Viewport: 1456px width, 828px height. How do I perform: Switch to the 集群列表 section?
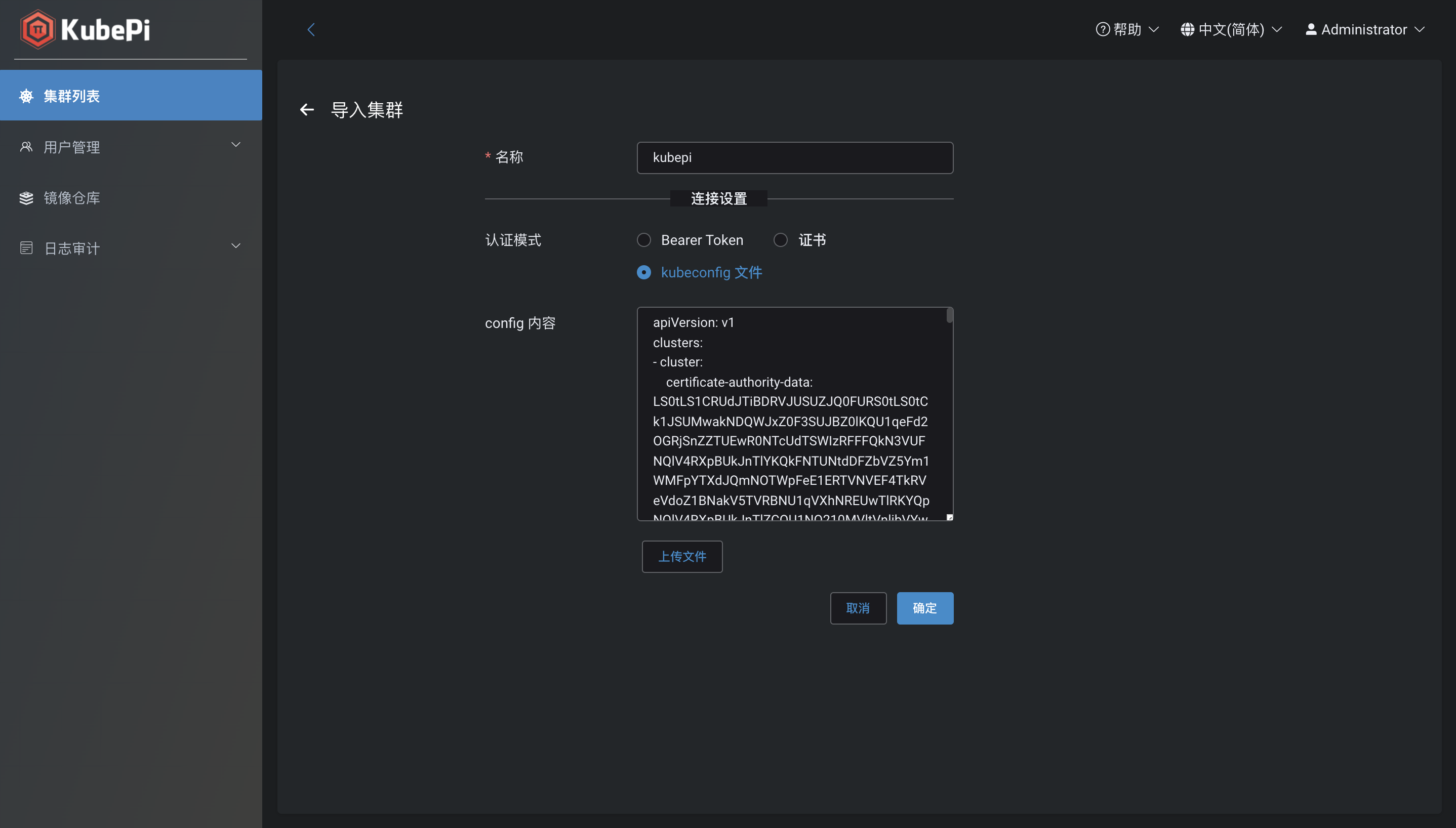73,96
